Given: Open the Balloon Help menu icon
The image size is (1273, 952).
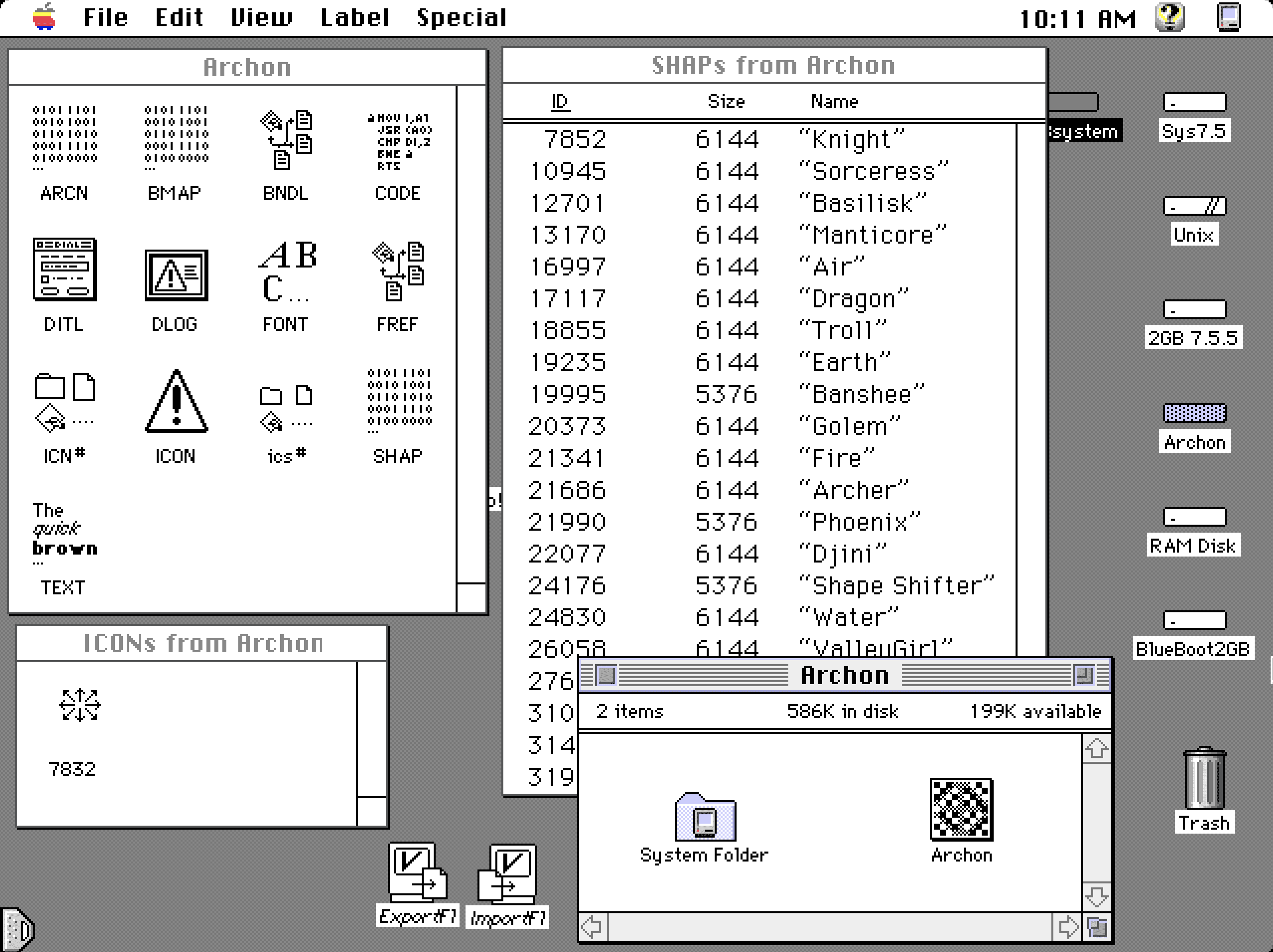Looking at the screenshot, I should [x=1170, y=17].
